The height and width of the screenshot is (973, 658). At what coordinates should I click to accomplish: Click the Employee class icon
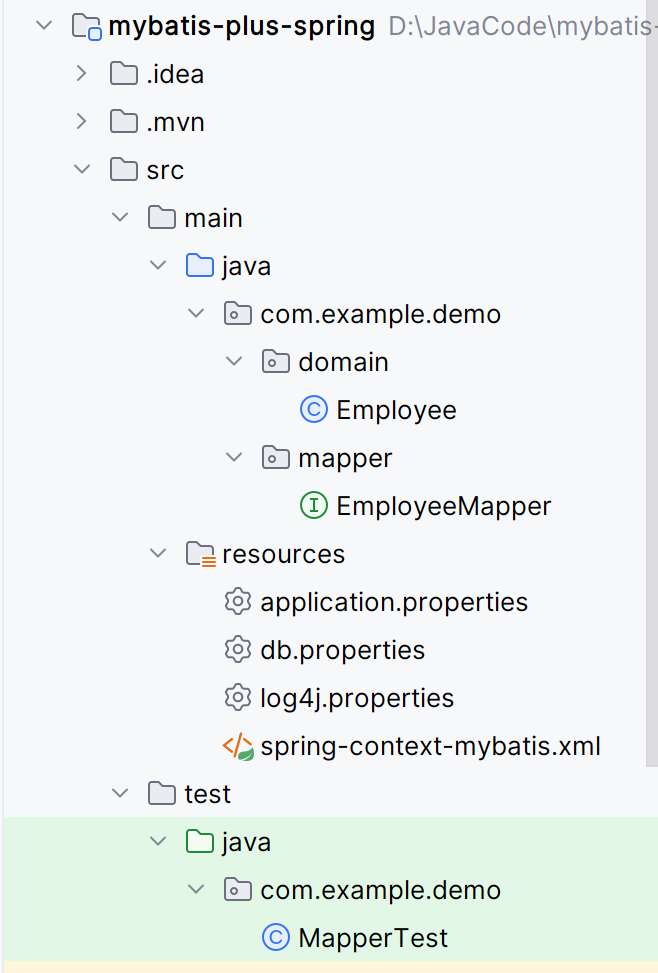(314, 409)
